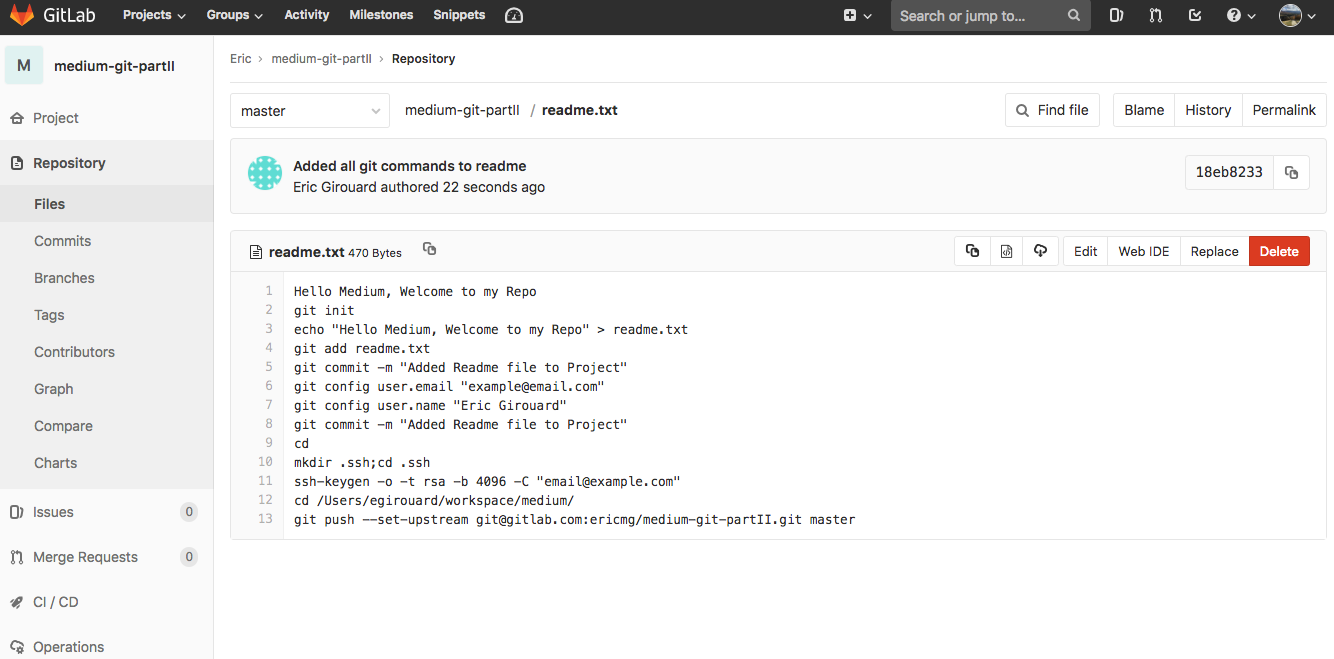Open the To-Do list checkmark icon

[1195, 15]
